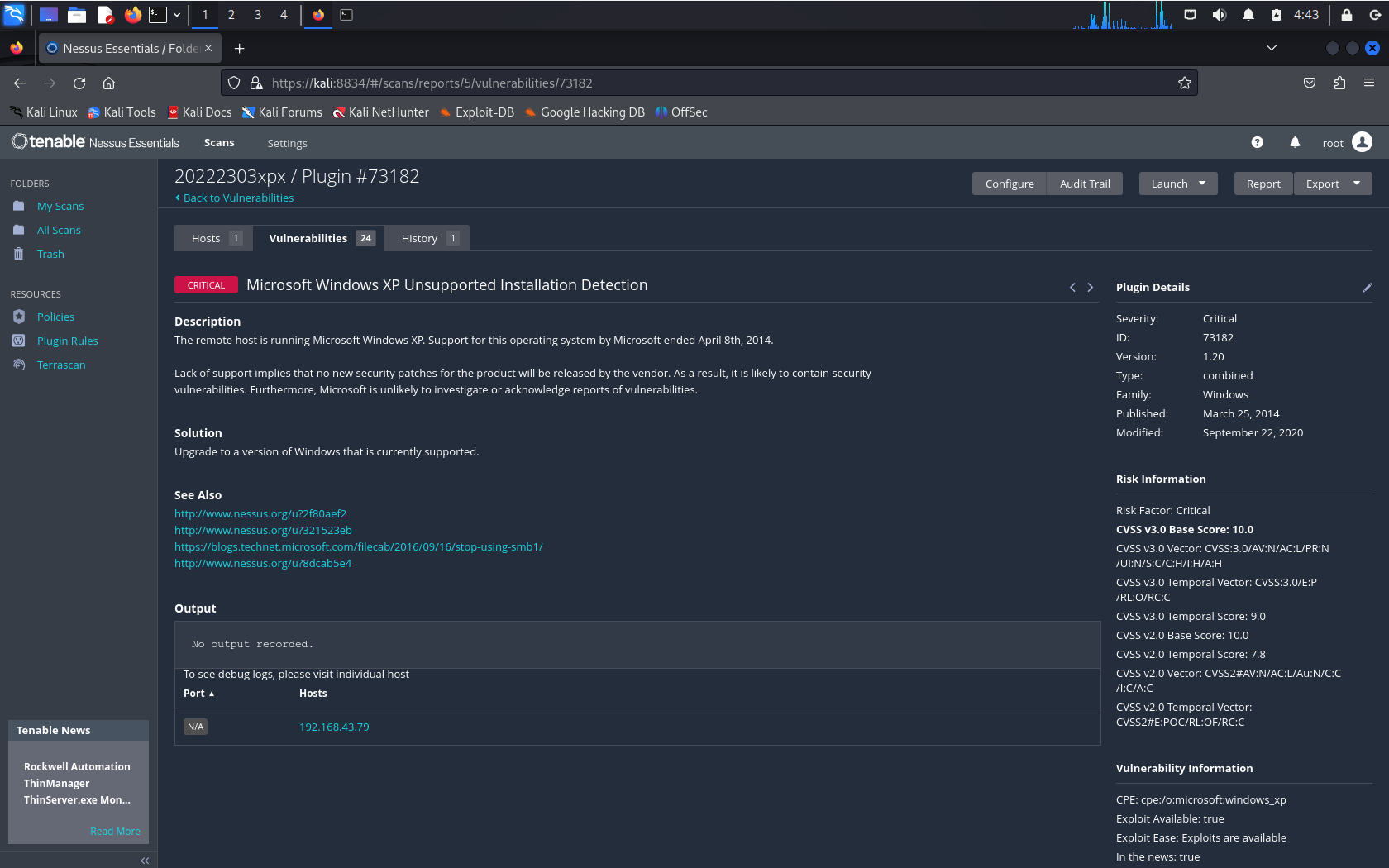Open the Firefox extensions icon
This screenshot has height=868, width=1389.
tap(1339, 83)
